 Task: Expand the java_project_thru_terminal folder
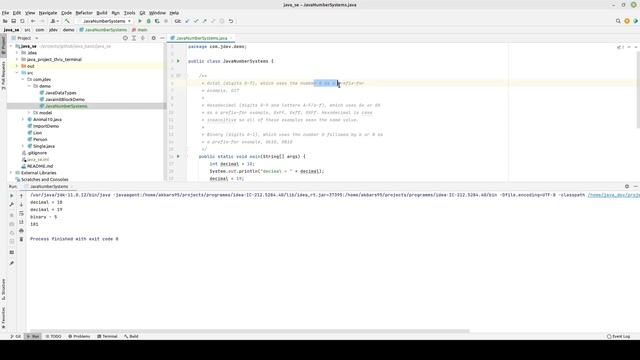[17, 59]
